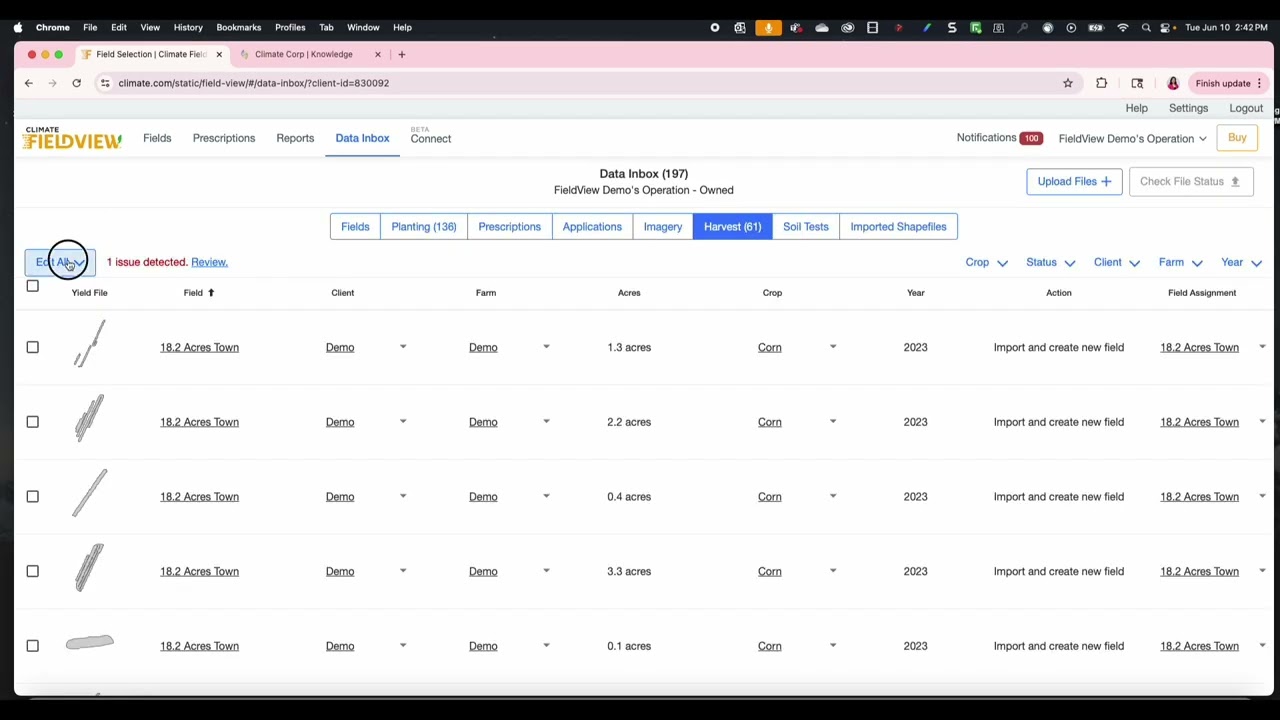Screen dimensions: 1280x720
Task: Open Client dropdown in 1.3 acres row
Action: click(x=403, y=347)
